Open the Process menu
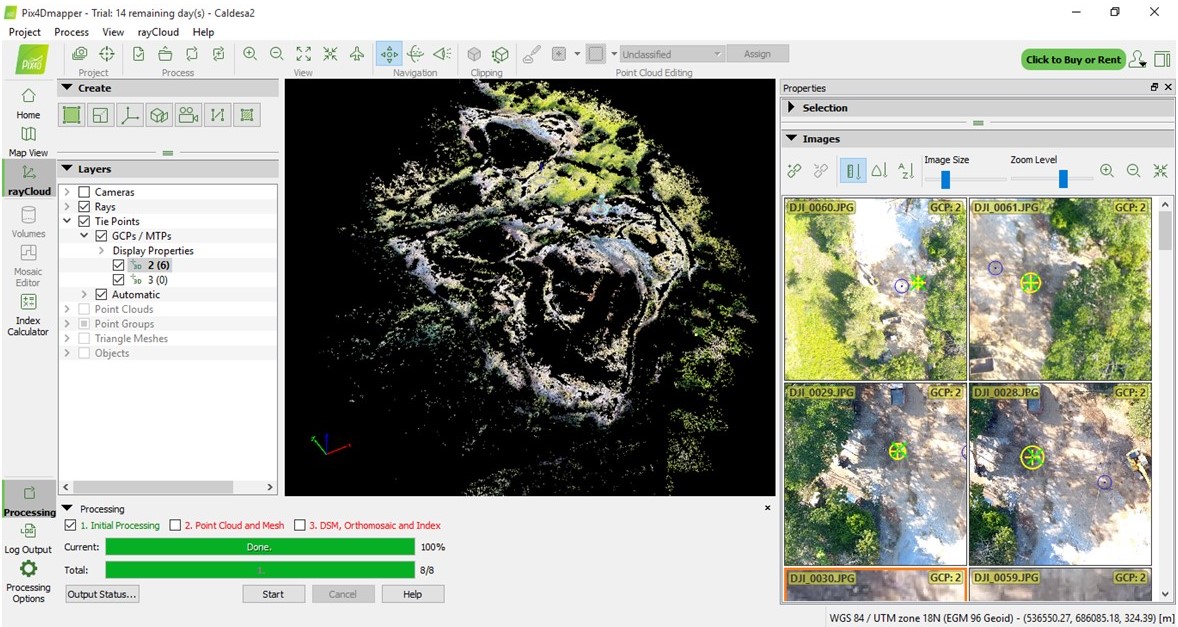This screenshot has height=627, width=1178. (x=71, y=32)
